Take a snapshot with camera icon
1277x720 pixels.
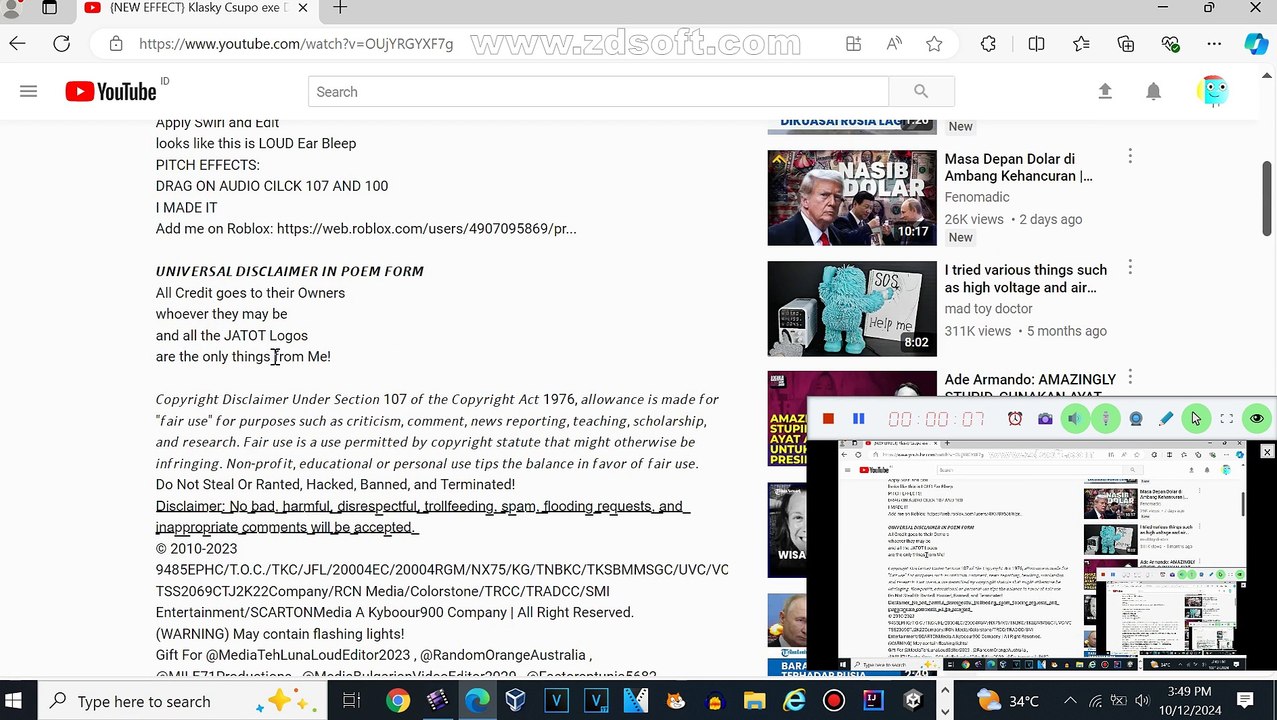coord(1045,419)
